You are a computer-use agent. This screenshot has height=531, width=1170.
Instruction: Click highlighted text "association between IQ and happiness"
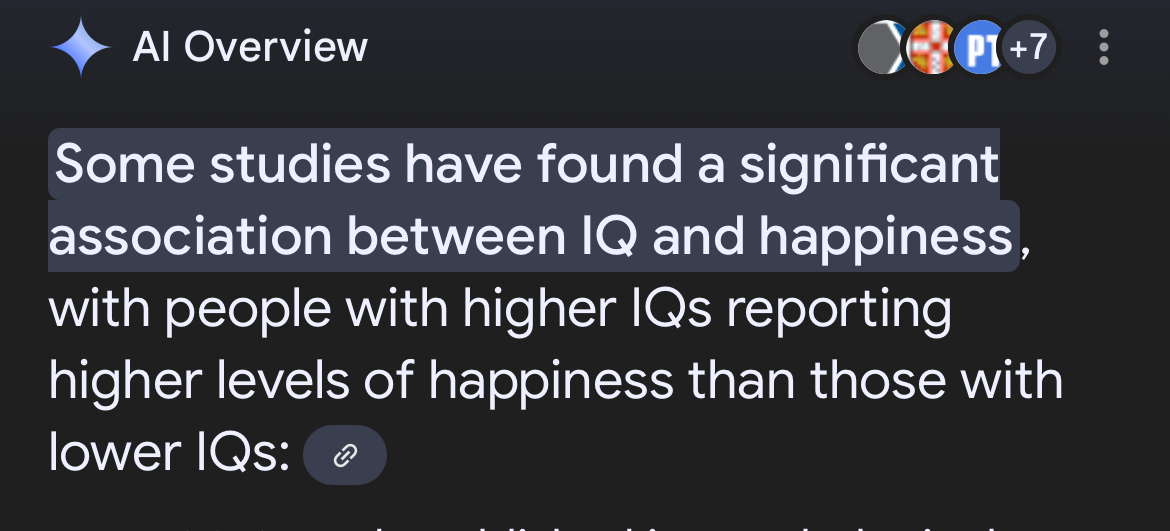tap(530, 237)
